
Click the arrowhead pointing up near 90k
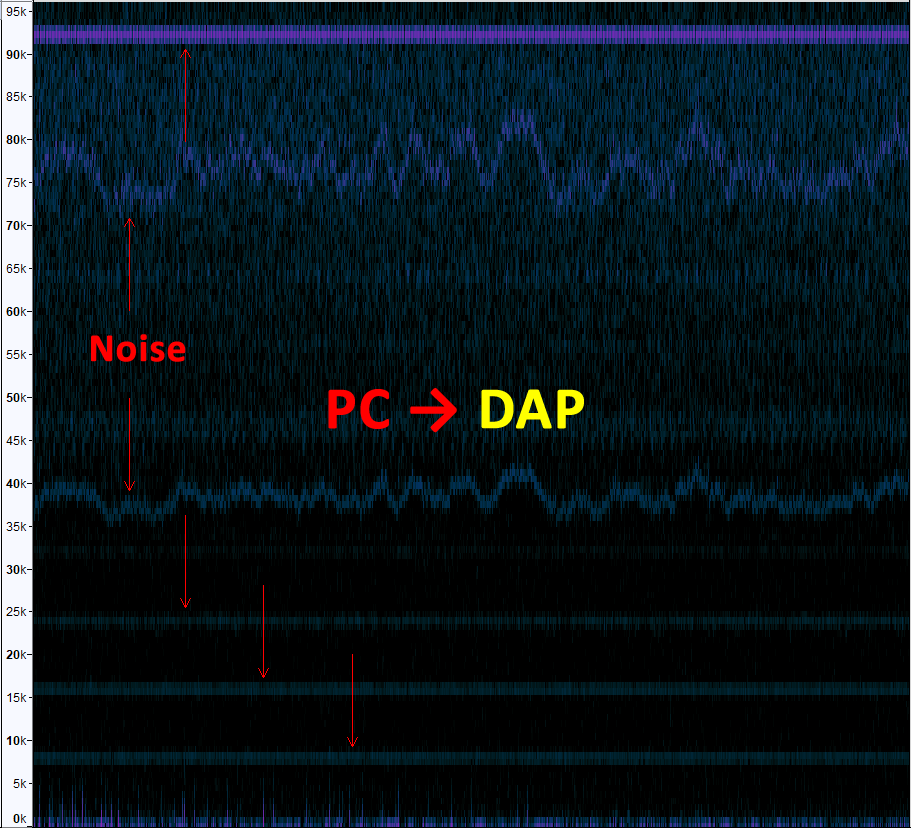(x=185, y=52)
